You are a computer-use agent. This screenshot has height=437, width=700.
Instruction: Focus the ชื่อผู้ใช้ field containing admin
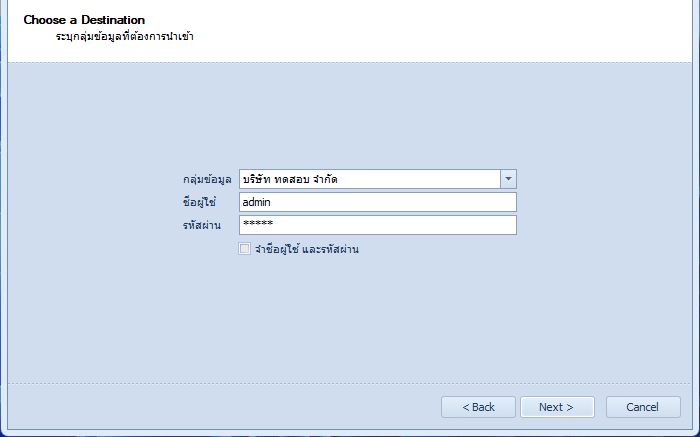[378, 202]
